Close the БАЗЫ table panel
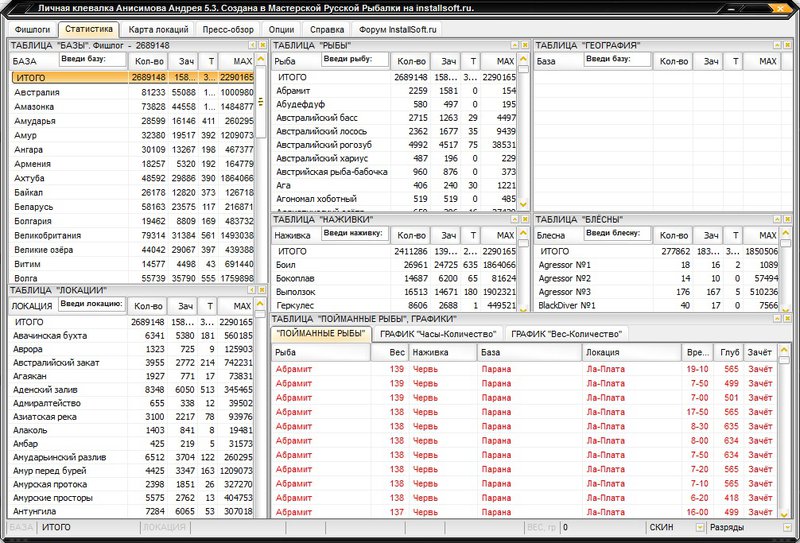Screen dimensions: 800x543 262,45
